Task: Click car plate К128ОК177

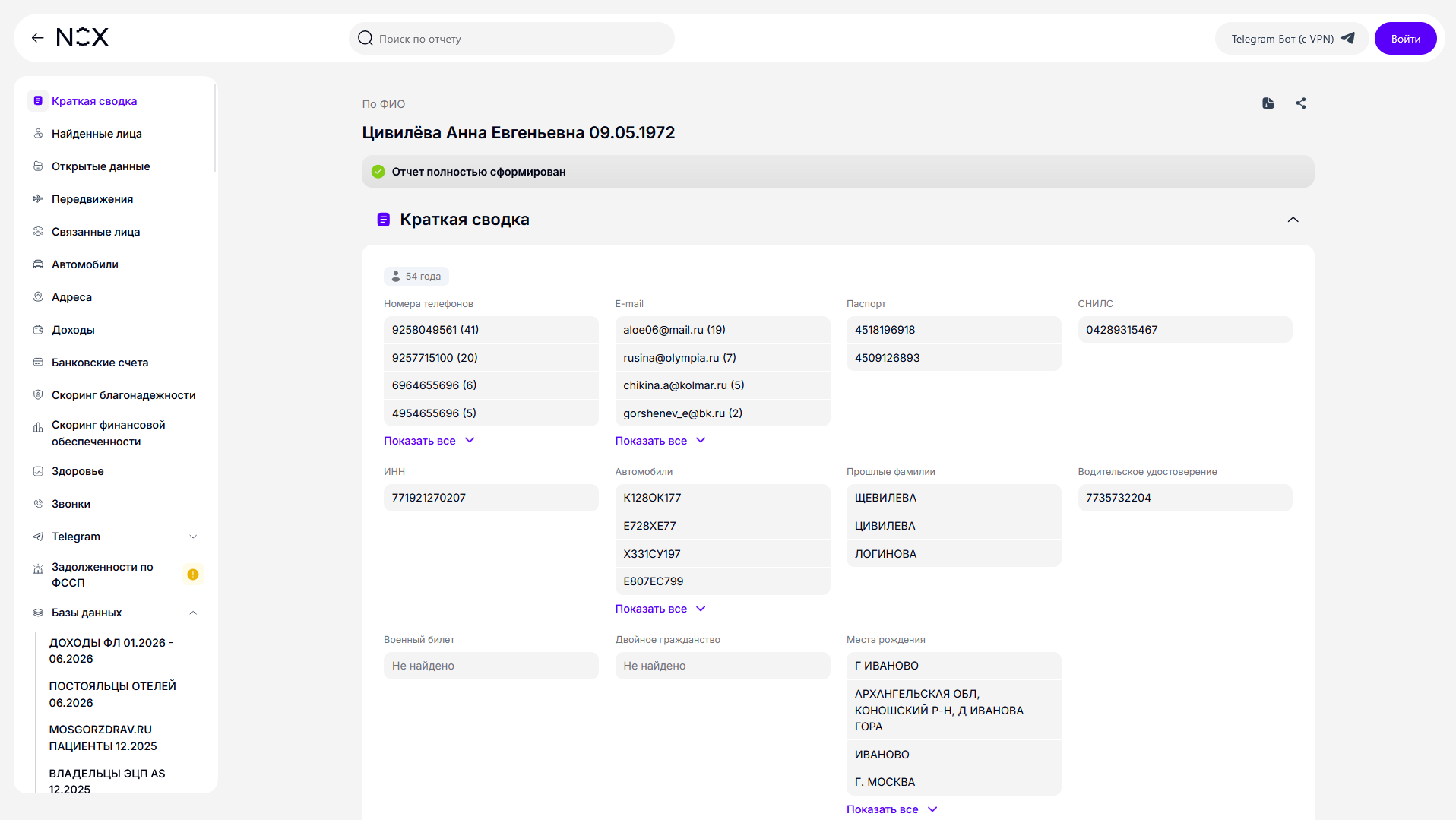Action: pos(723,498)
